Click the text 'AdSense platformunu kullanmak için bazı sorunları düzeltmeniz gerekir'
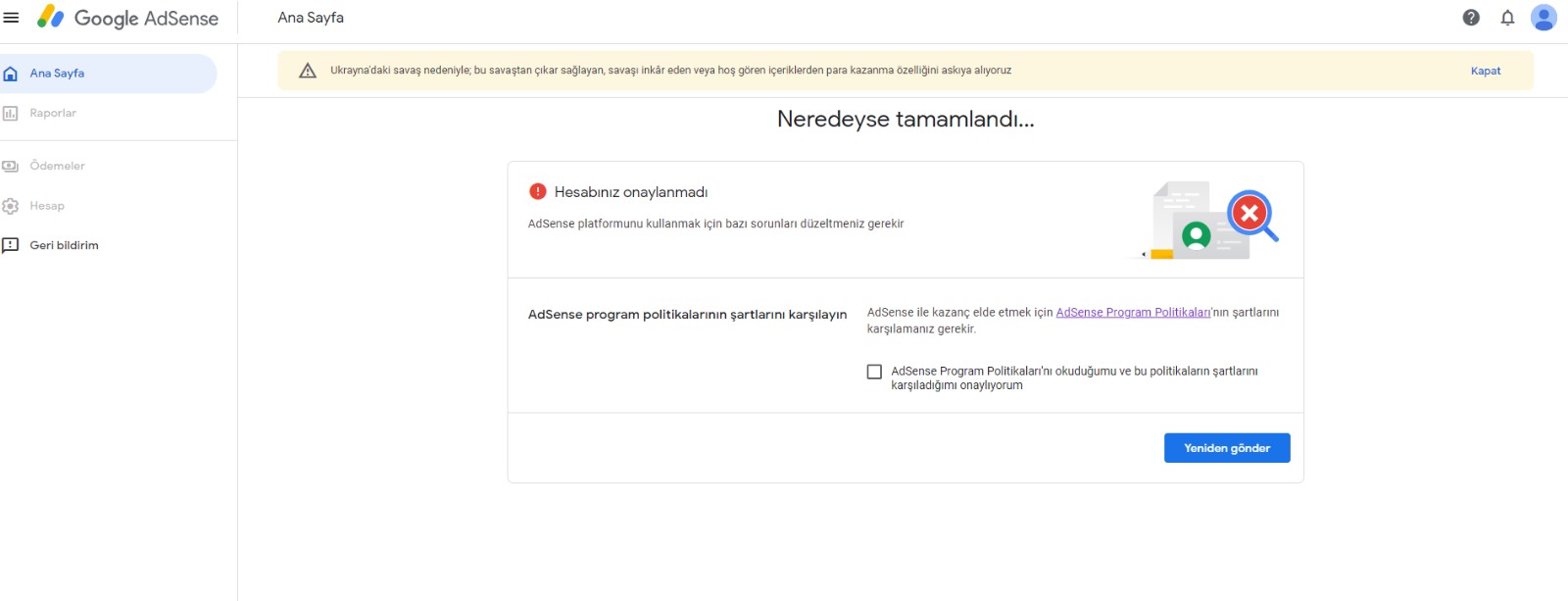Image resolution: width=1568 pixels, height=601 pixels. tap(715, 225)
